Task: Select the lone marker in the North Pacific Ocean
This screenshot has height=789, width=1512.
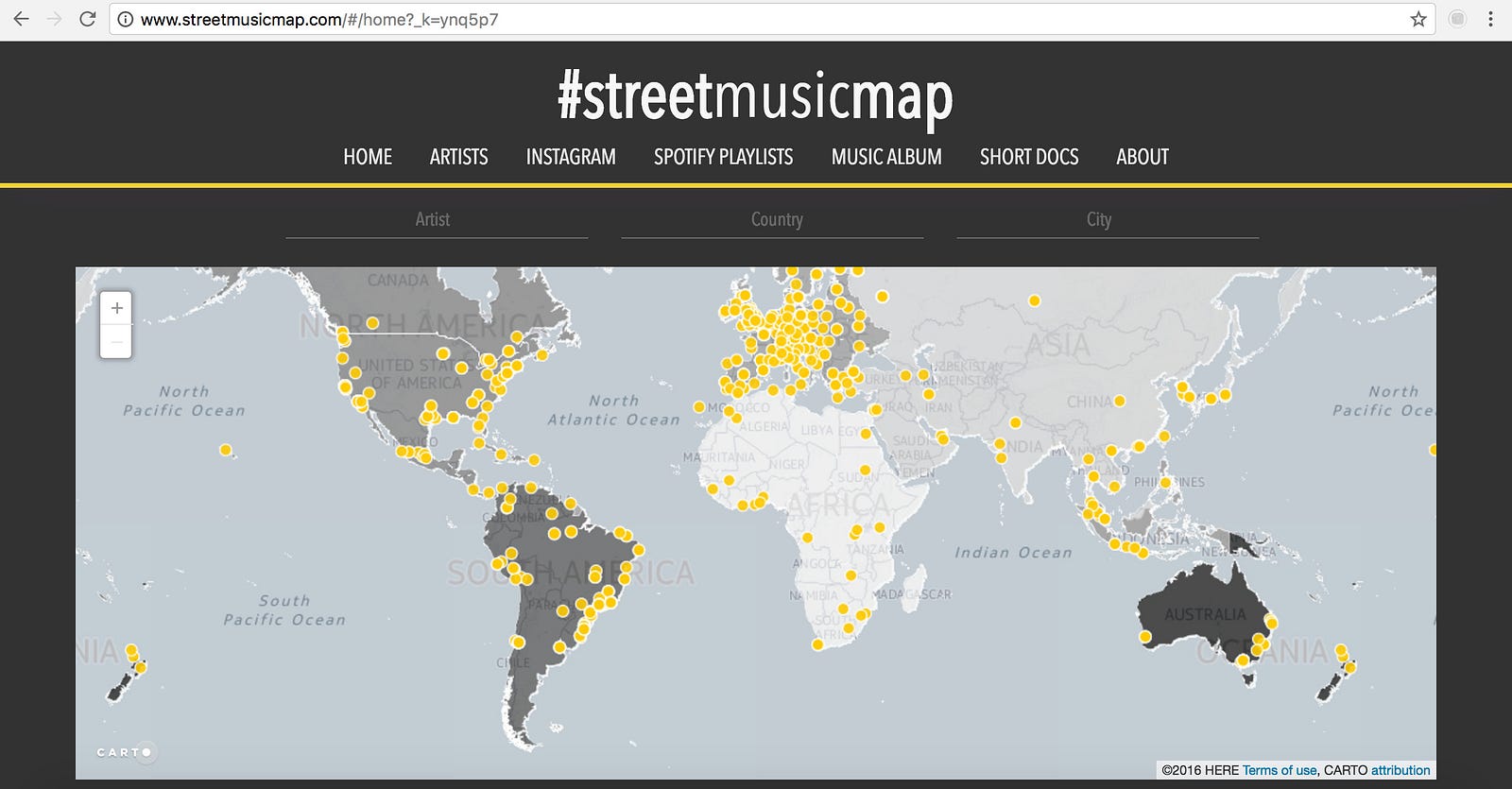Action: point(226,450)
